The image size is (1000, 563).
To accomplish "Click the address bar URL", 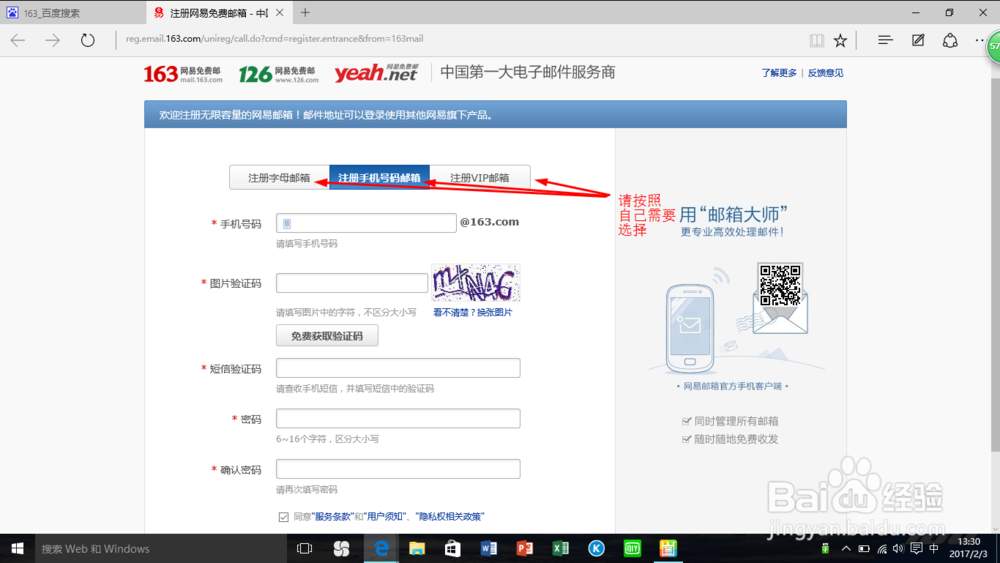I will [x=274, y=39].
